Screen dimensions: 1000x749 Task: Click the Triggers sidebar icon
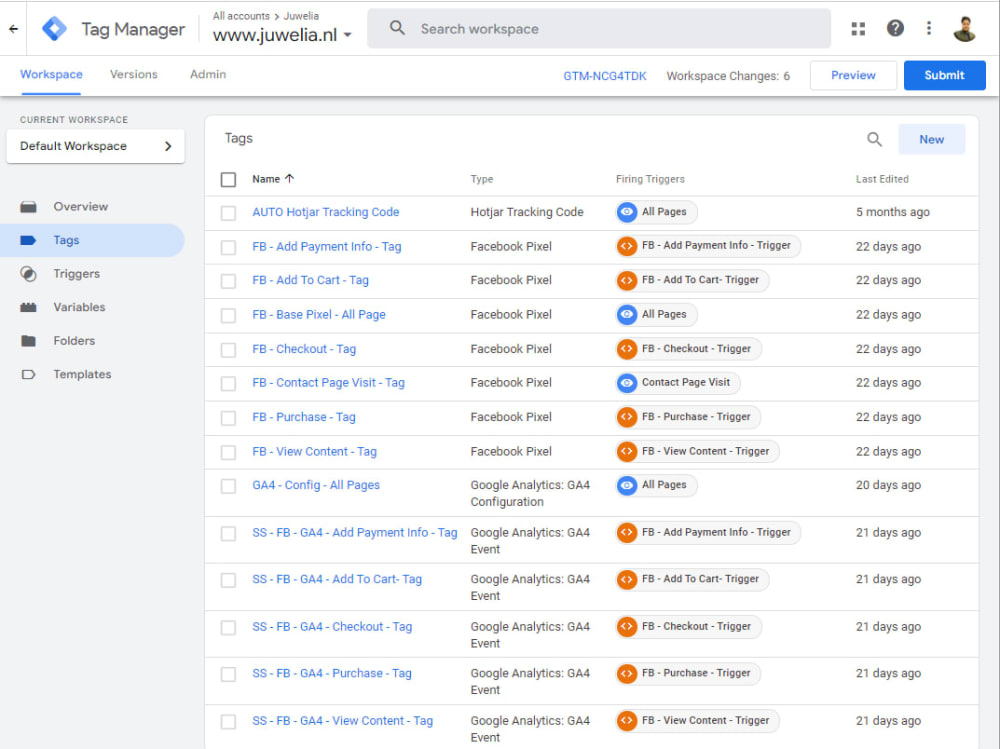pyautogui.click(x=28, y=274)
